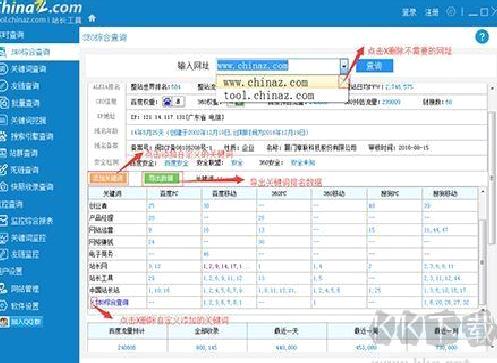Click into the 输入网址 text field
Viewport: 497px width, 363px height.
pos(278,66)
